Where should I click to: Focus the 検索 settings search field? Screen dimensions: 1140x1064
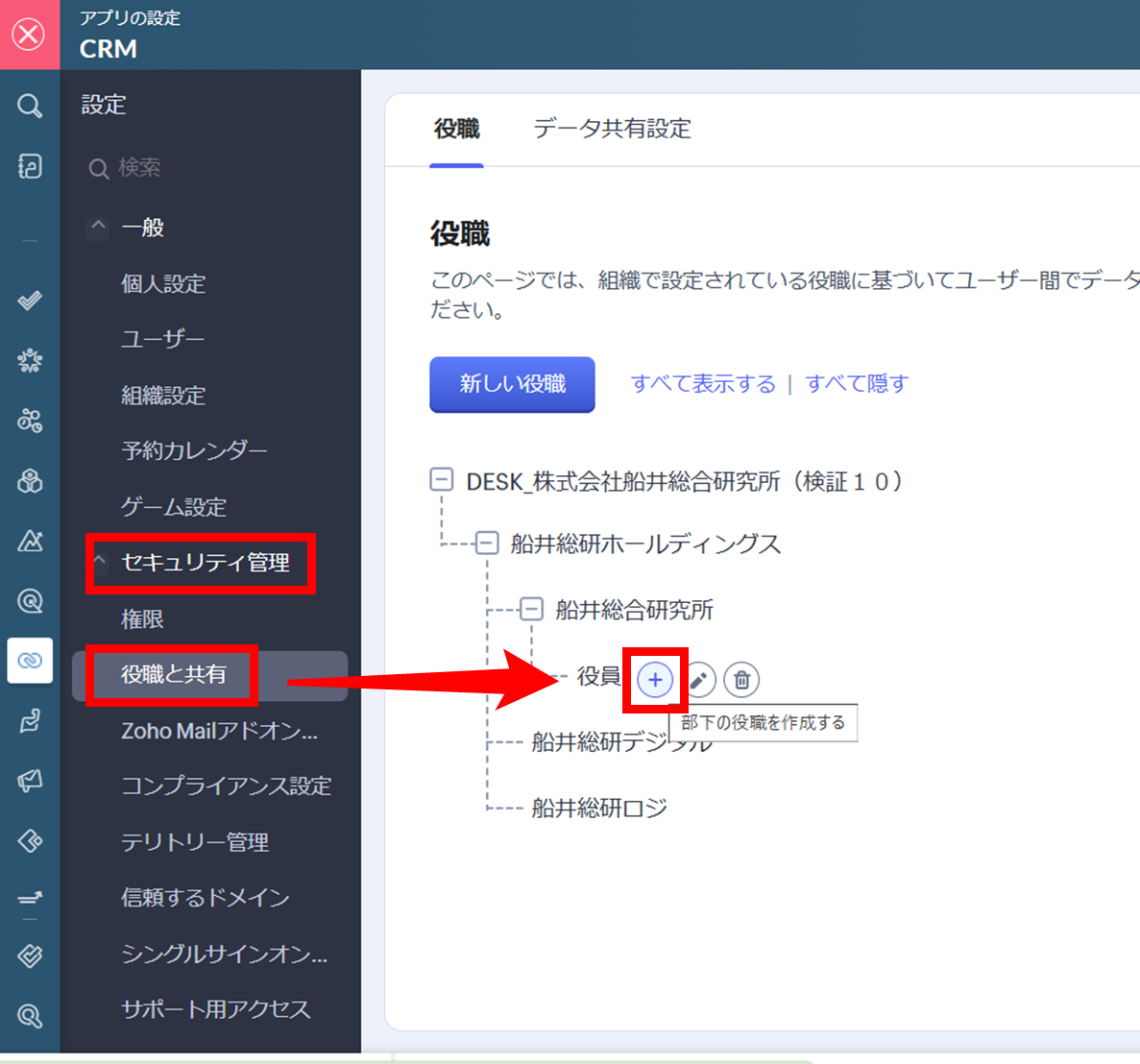(211, 168)
